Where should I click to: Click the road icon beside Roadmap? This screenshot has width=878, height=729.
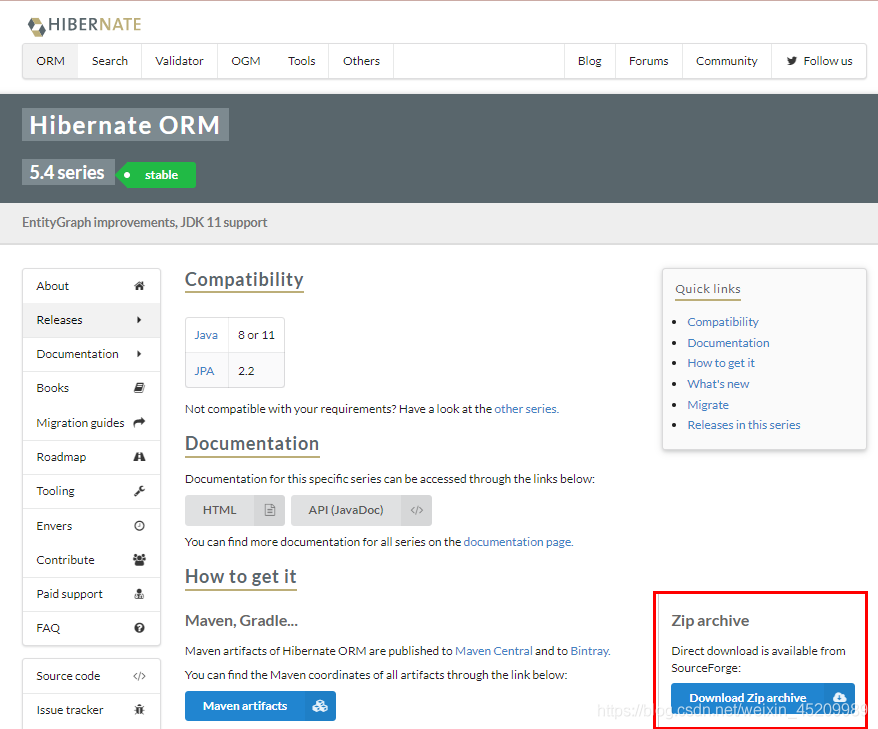click(139, 457)
